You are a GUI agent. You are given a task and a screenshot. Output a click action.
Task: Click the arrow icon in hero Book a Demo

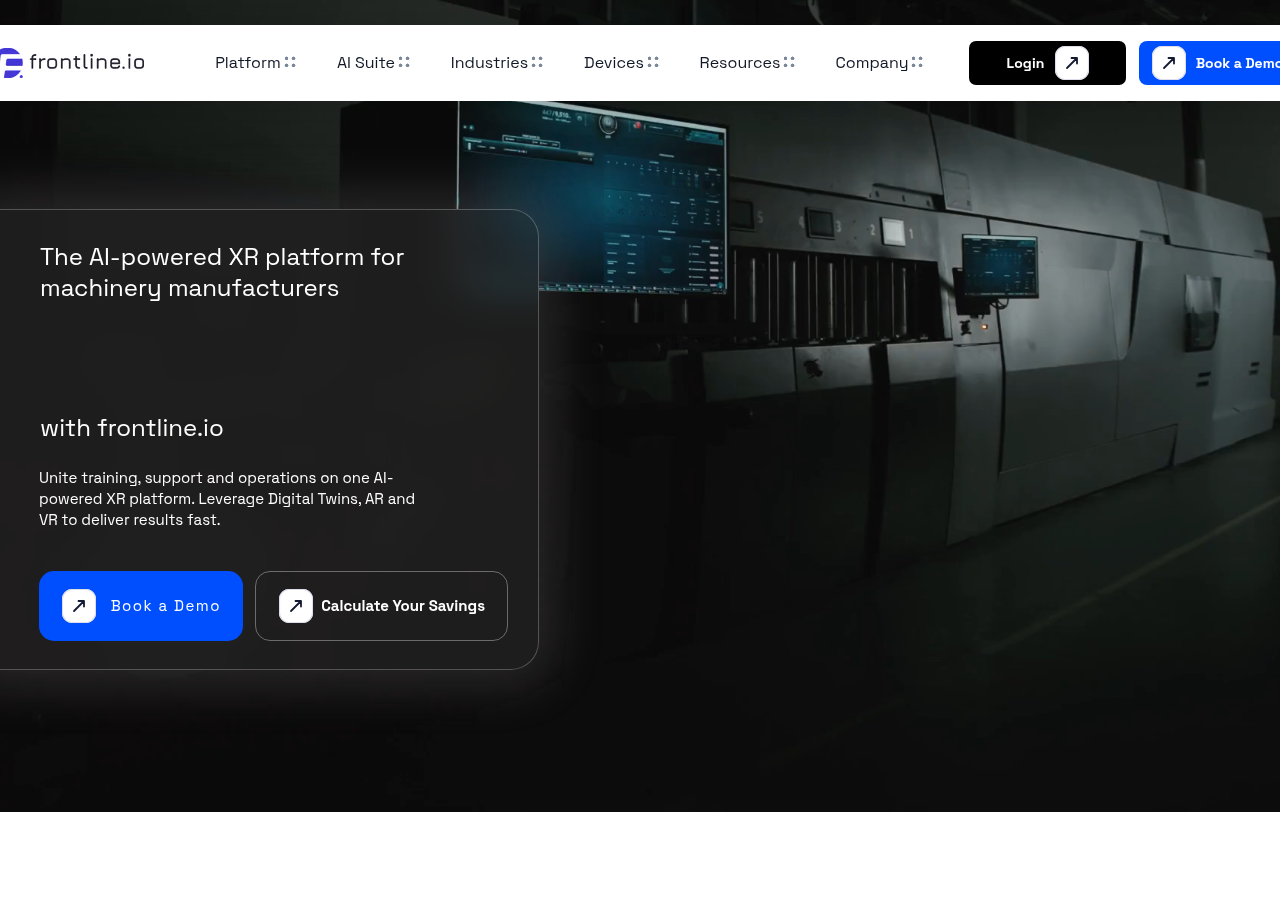(79, 606)
